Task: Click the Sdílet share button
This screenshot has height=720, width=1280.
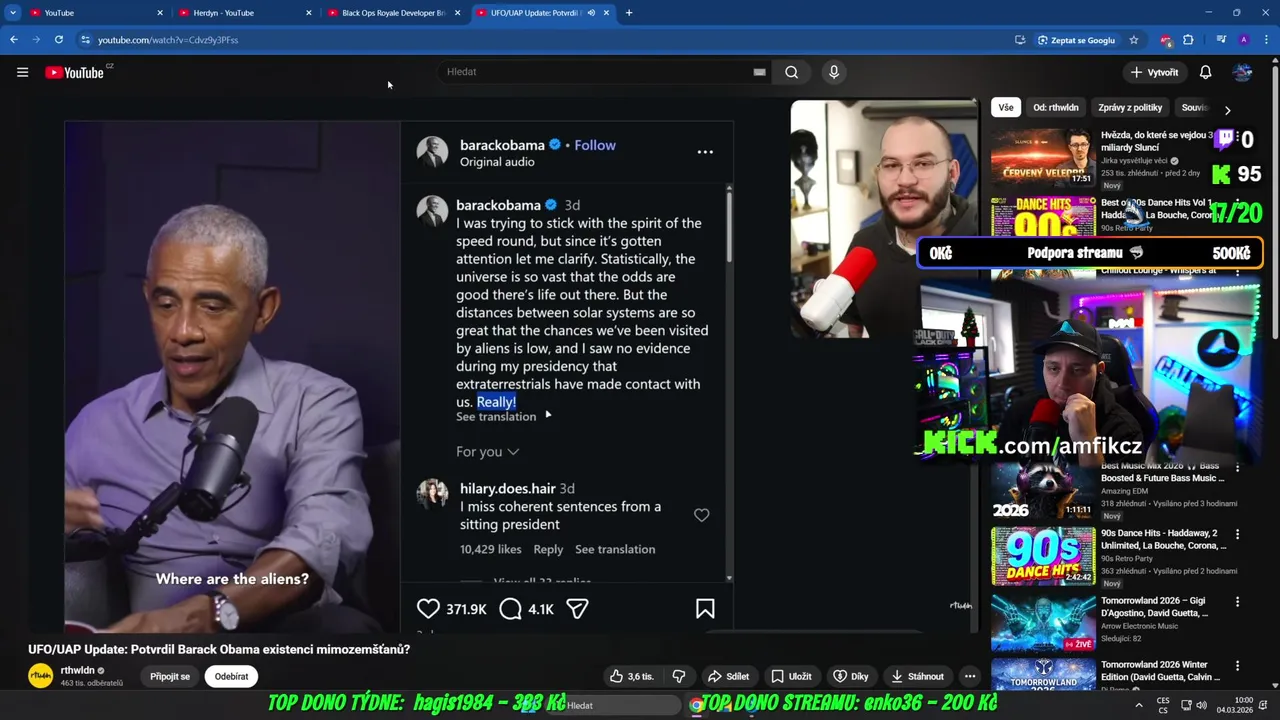Action: tap(729, 676)
